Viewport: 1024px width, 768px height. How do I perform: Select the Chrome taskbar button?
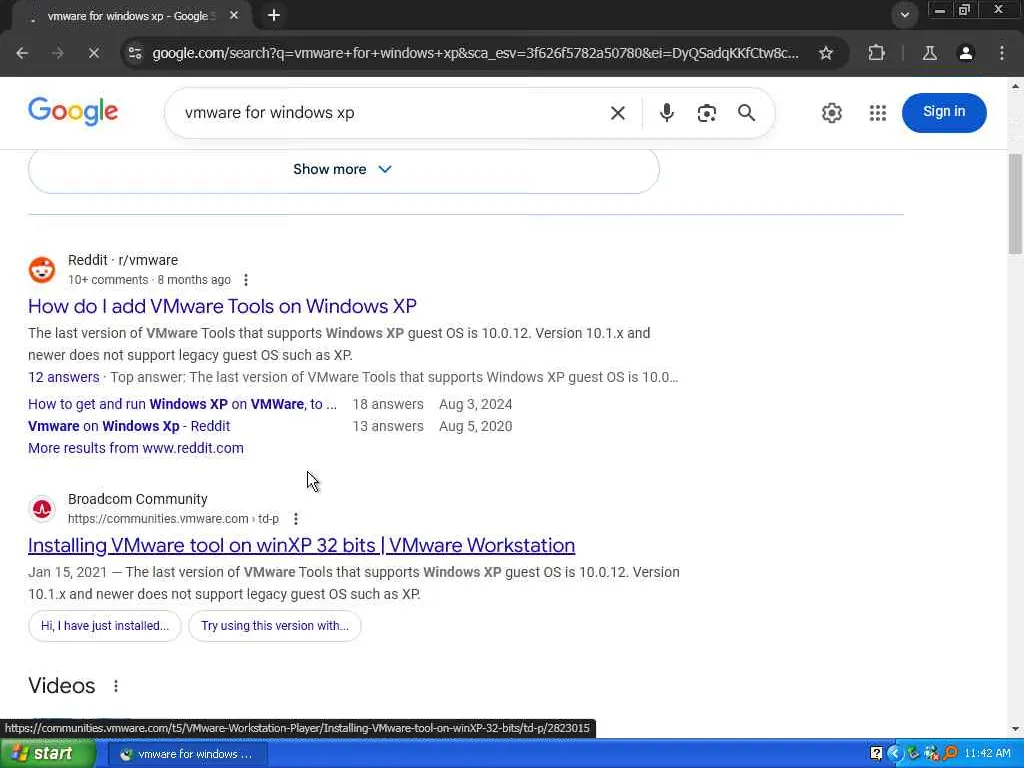tap(186, 754)
